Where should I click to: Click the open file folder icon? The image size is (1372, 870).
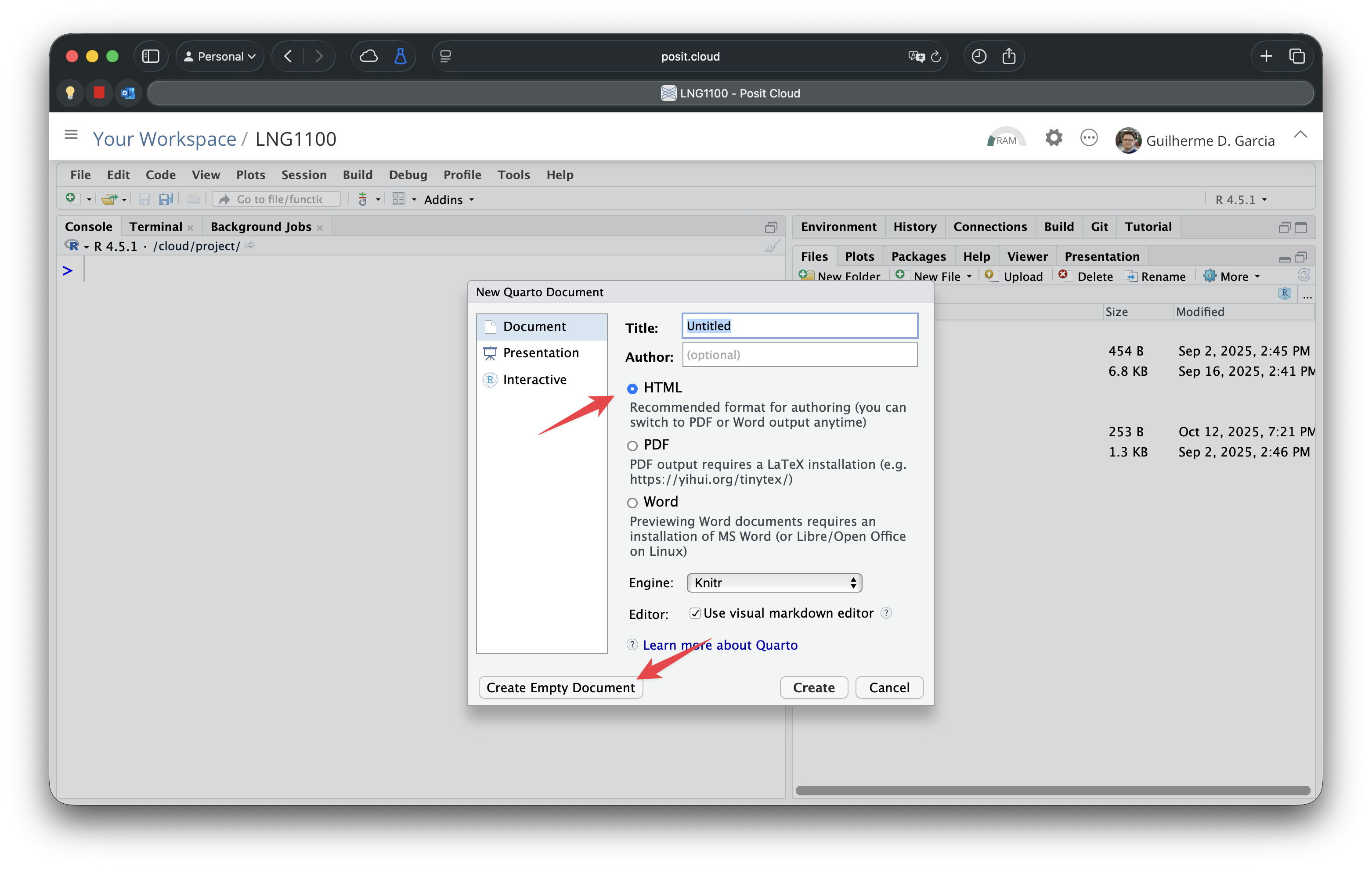pyautogui.click(x=108, y=199)
